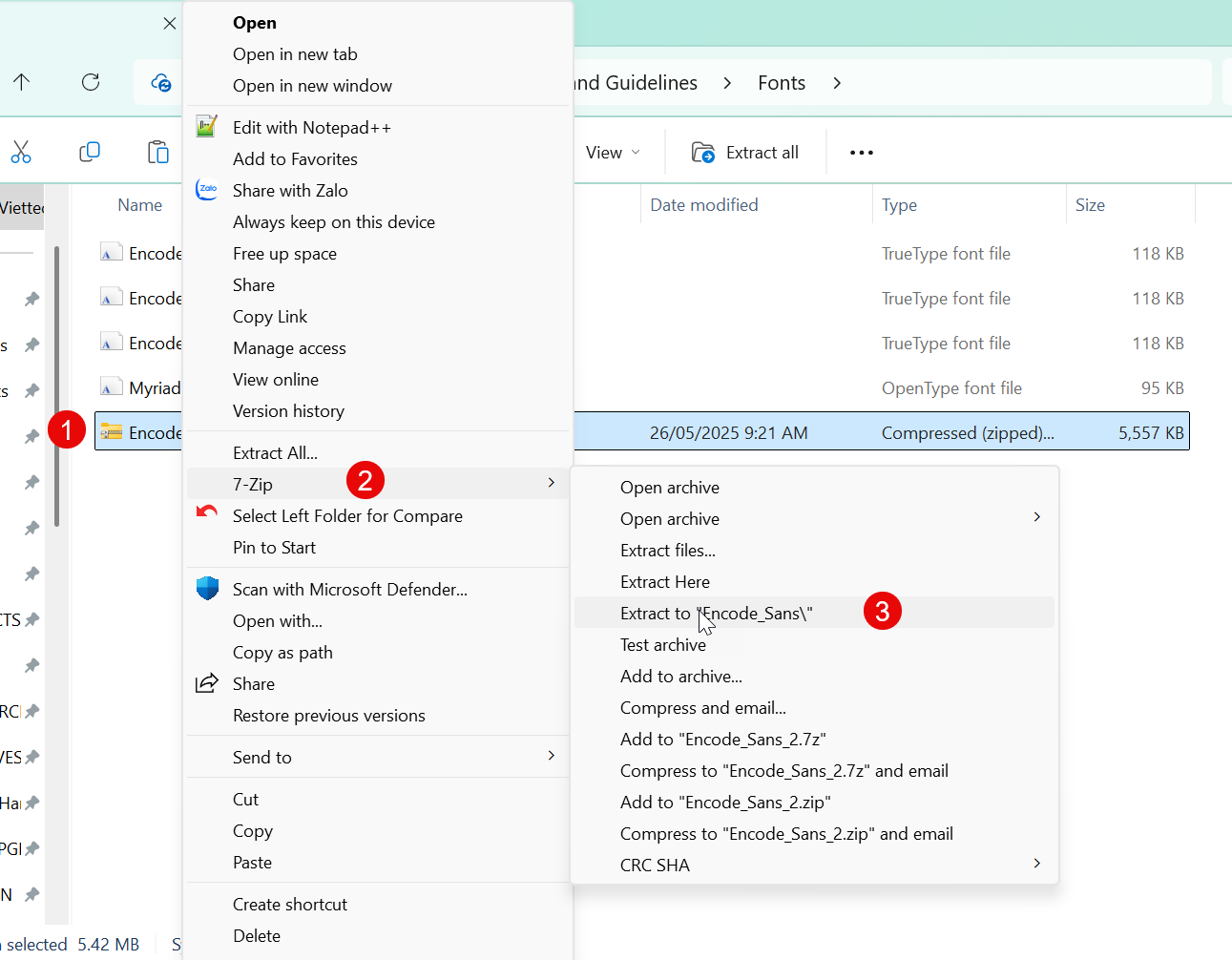Image resolution: width=1232 pixels, height=960 pixels.
Task: Click the Cut scissors icon in toolbar
Action: click(21, 152)
